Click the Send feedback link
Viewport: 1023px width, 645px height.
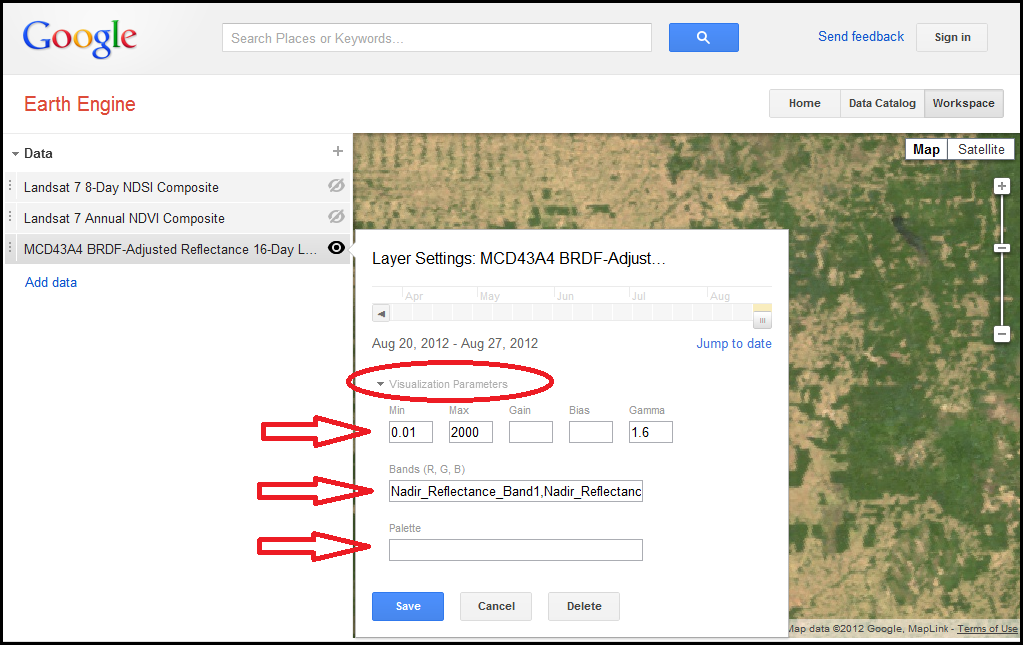pos(861,37)
